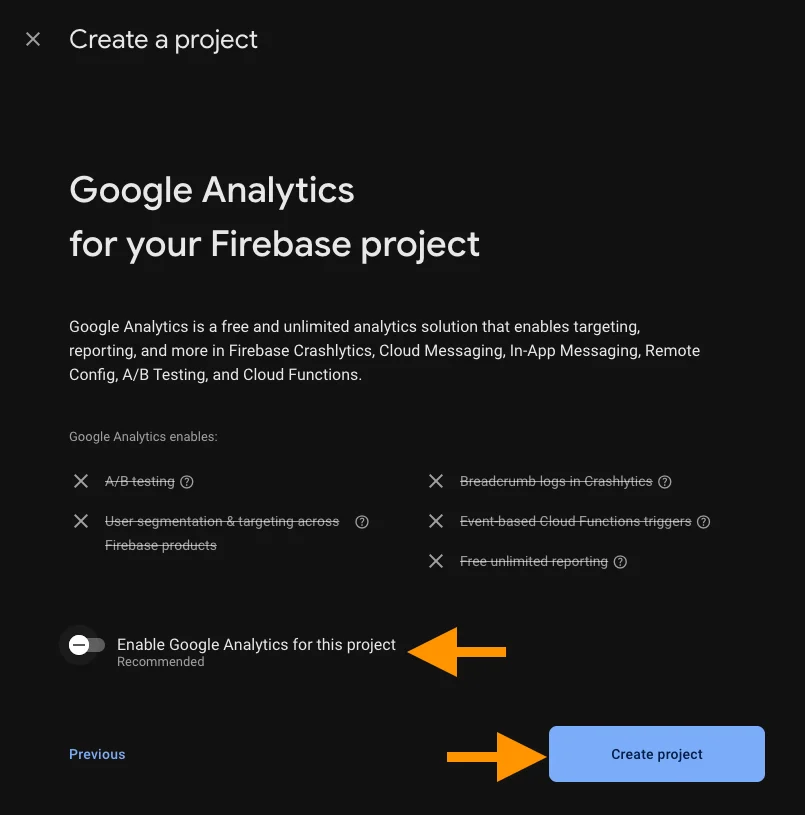Click the X mark beside User segmentation
The image size is (805, 815).
81,522
